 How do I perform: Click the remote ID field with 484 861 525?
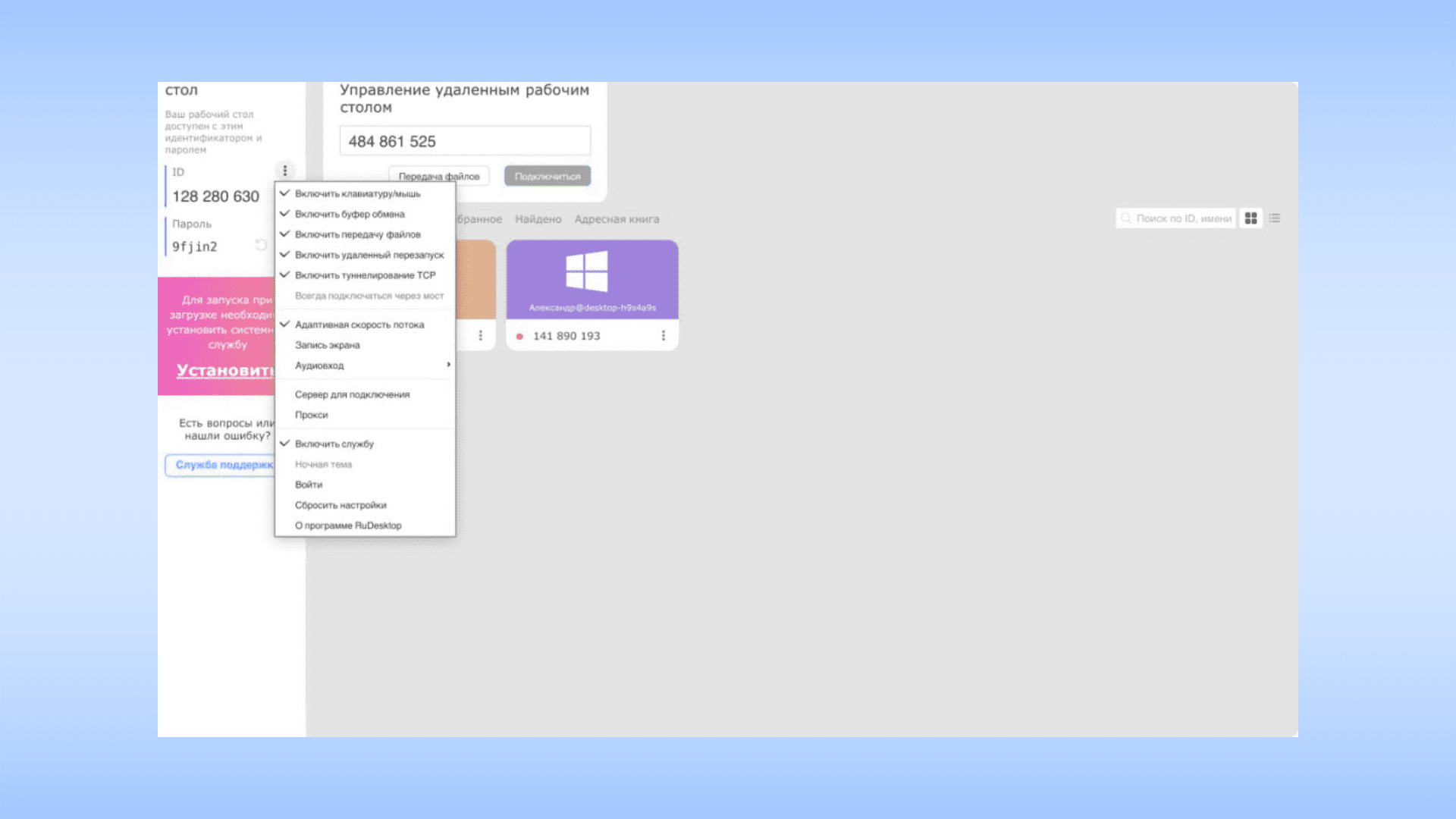coord(465,142)
